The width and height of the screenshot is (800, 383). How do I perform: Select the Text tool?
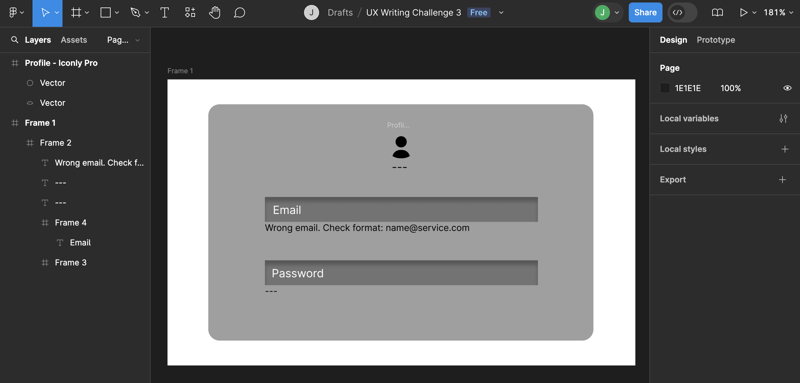[164, 13]
